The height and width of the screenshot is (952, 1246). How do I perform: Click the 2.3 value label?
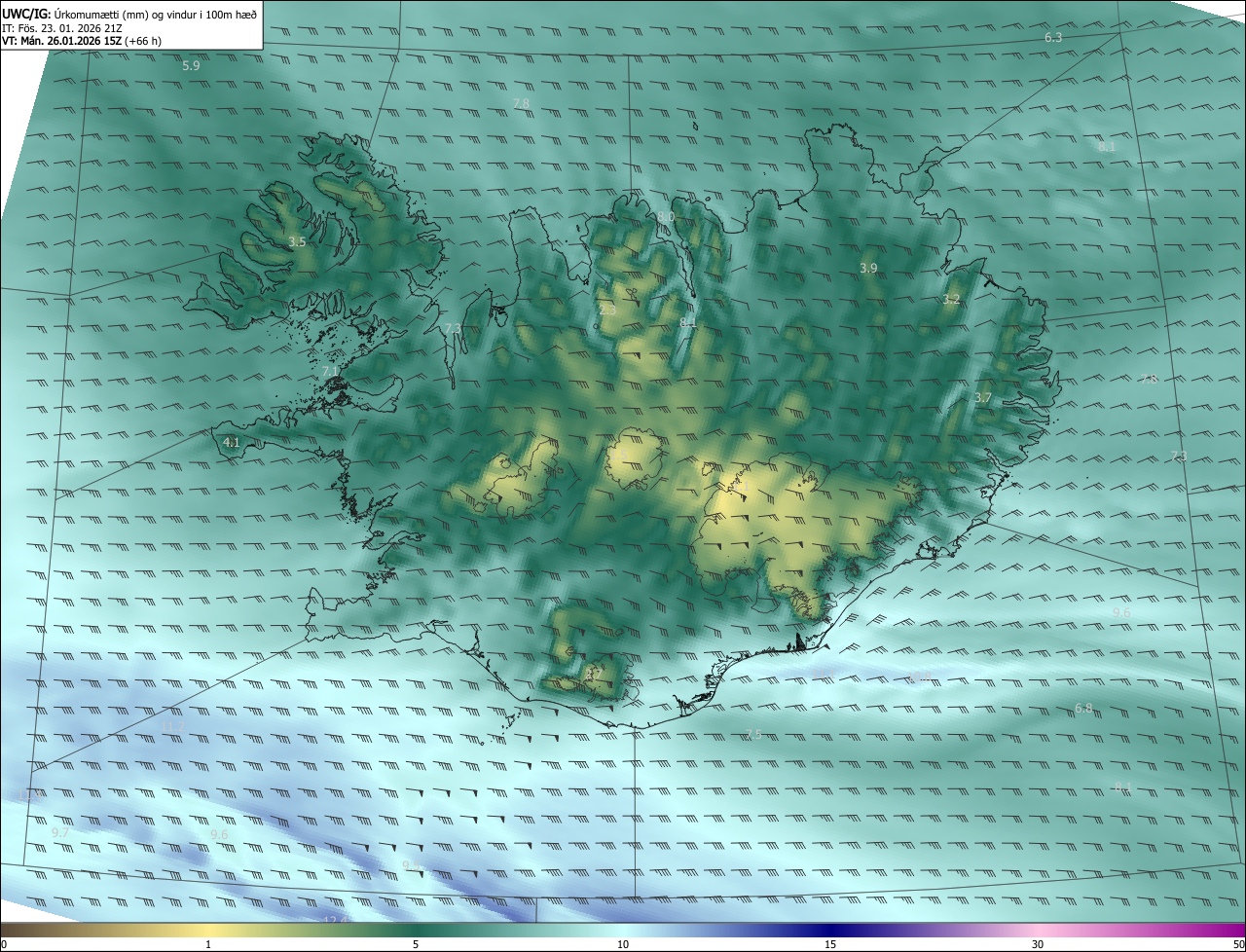pyautogui.click(x=607, y=310)
